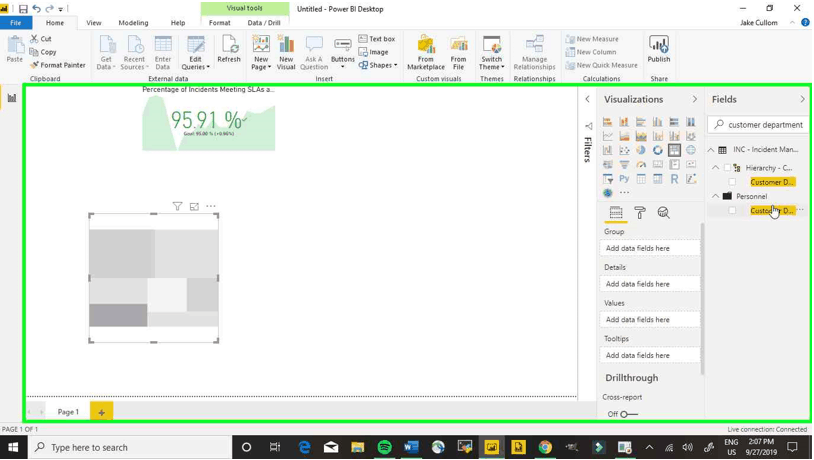Click From Marketplace custom visuals
Screen dimensions: 814x460
[426, 52]
